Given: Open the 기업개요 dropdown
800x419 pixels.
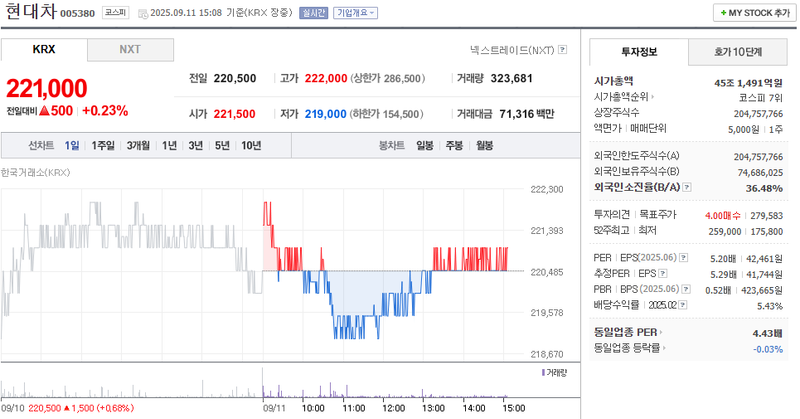Looking at the screenshot, I should (356, 13).
